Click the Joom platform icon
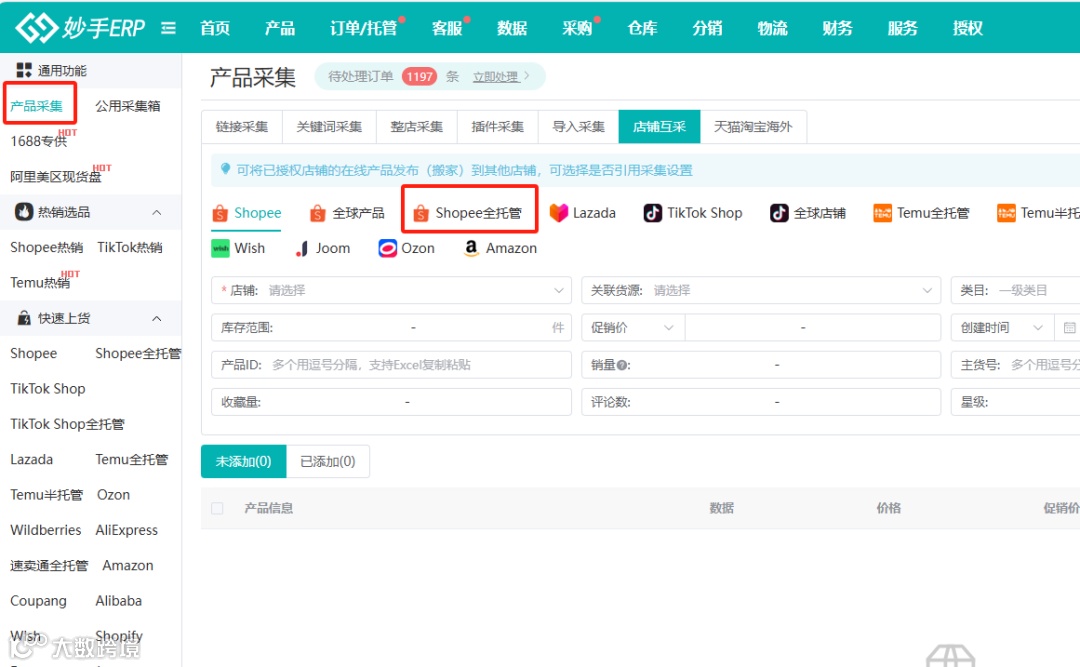The image size is (1080, 667). 302,248
